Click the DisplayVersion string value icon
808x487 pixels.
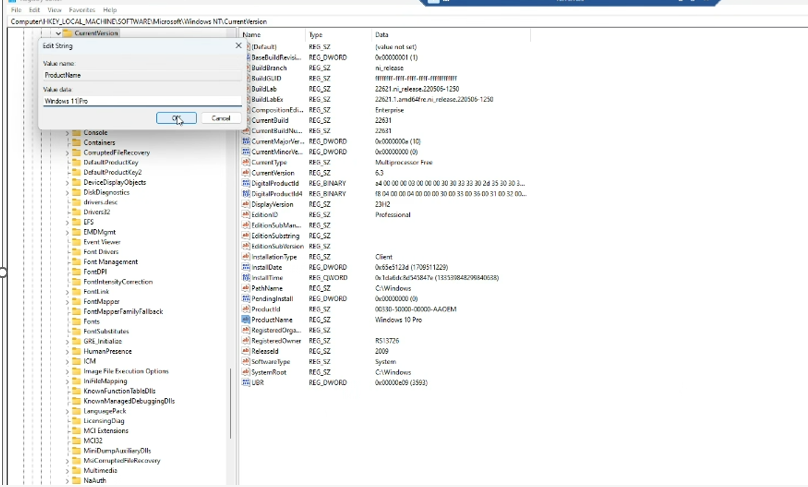tap(246, 204)
